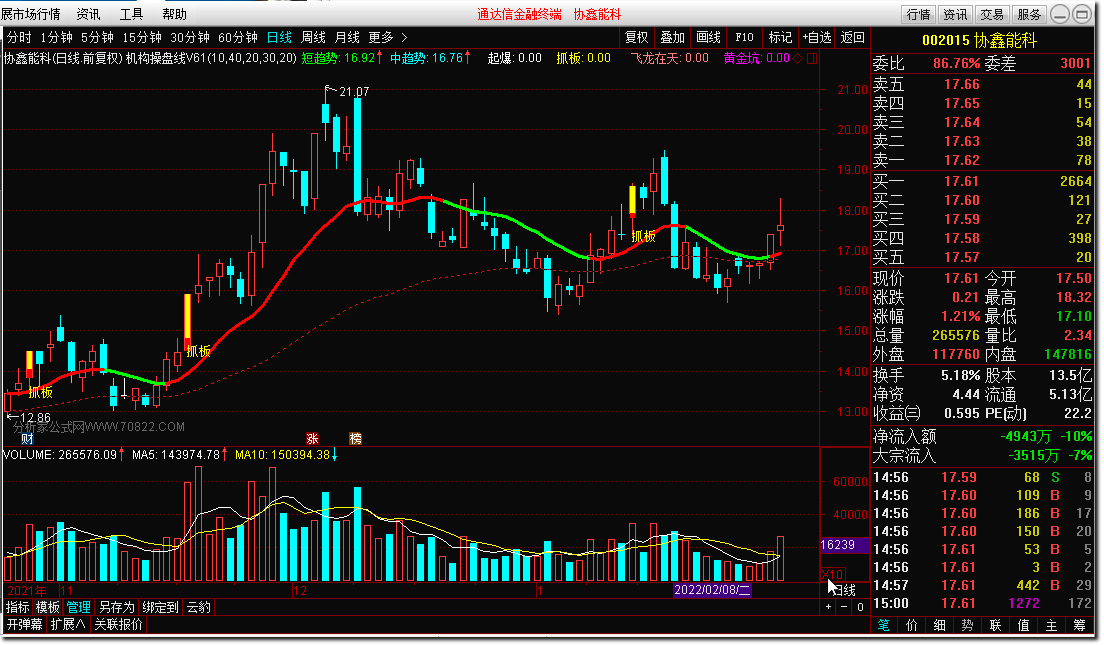Click the 关联报价 linked quotes button
This screenshot has height=645, width=1104.
point(118,624)
